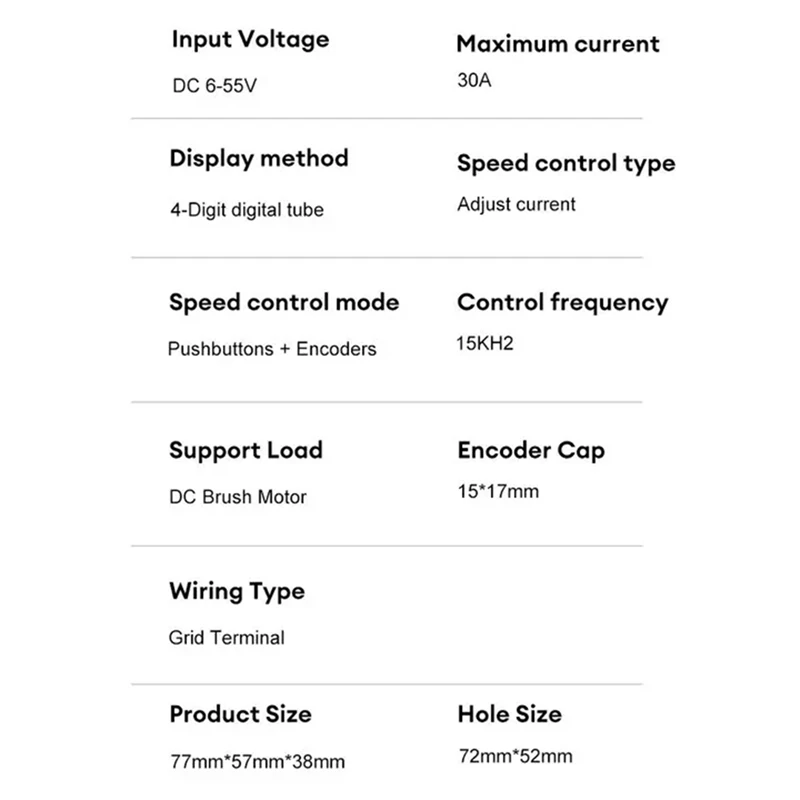Select the Pushbuttons + Encoders text
Screen dimensions: 800x800
[x=272, y=349]
